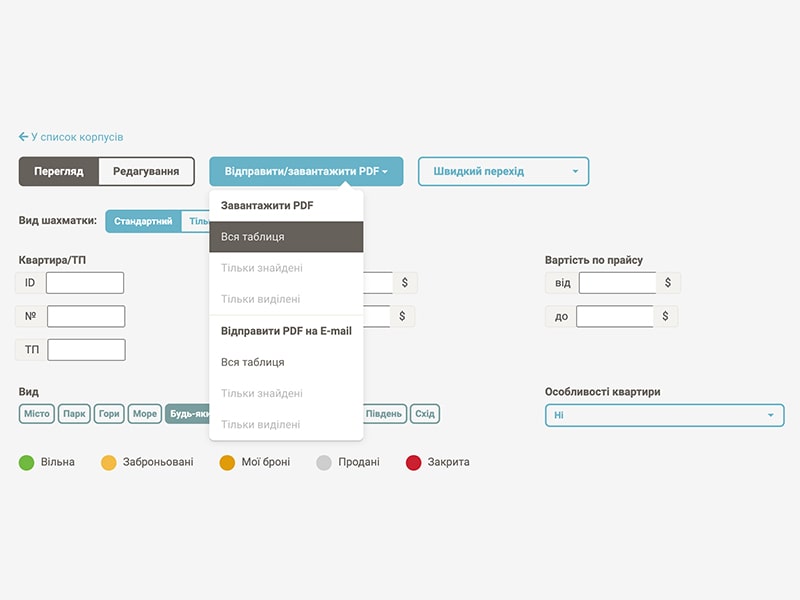Select the Гори view filter

pos(109,414)
